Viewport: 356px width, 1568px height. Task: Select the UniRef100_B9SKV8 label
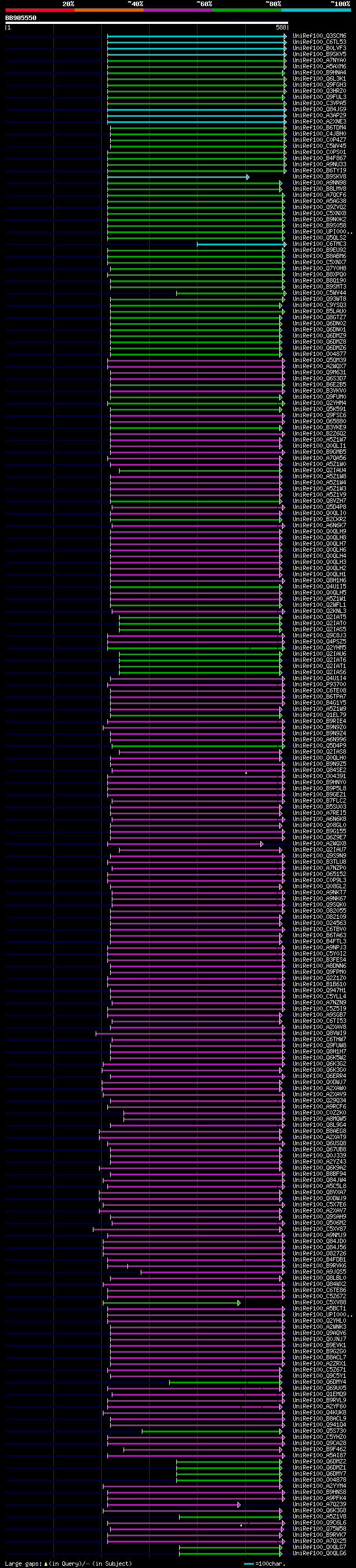(319, 176)
